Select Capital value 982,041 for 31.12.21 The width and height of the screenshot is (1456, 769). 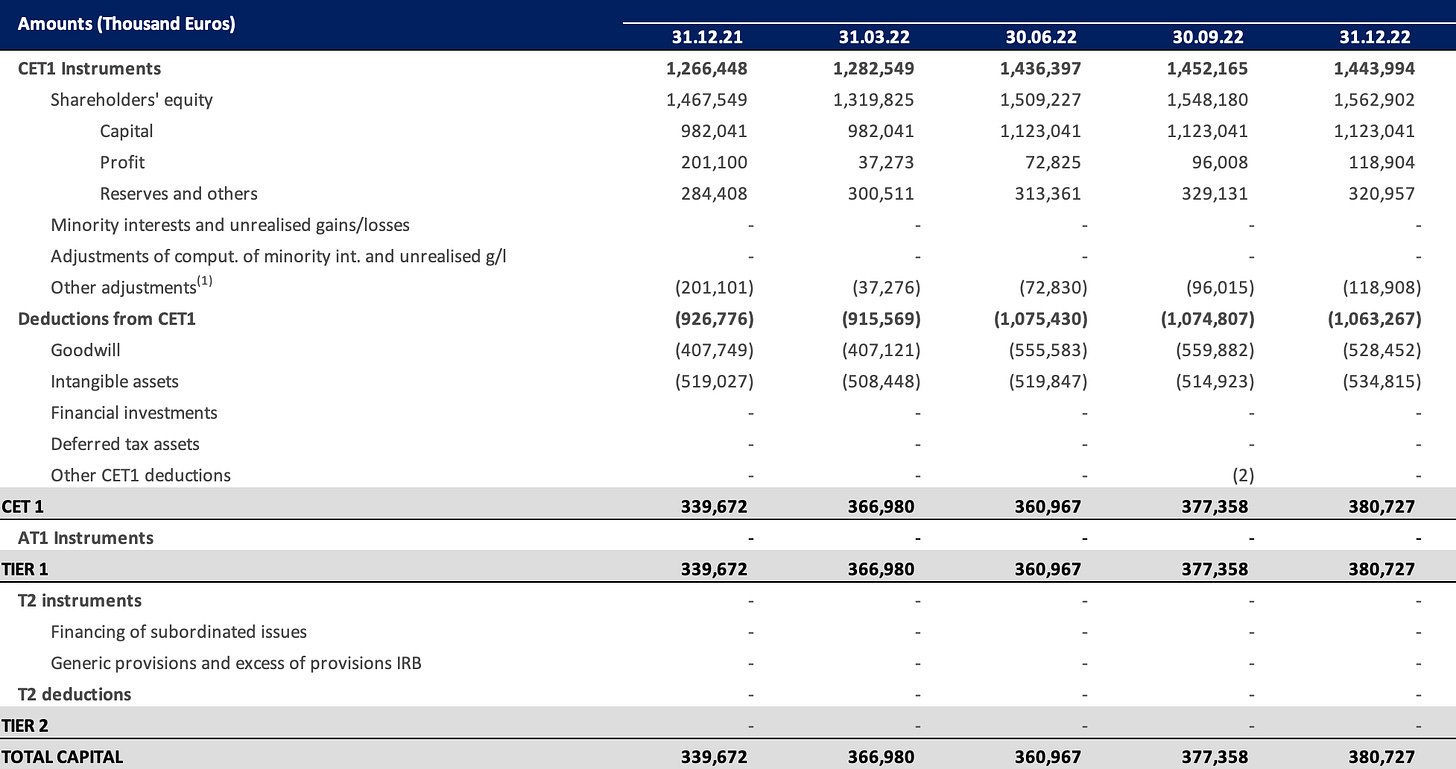click(x=715, y=131)
